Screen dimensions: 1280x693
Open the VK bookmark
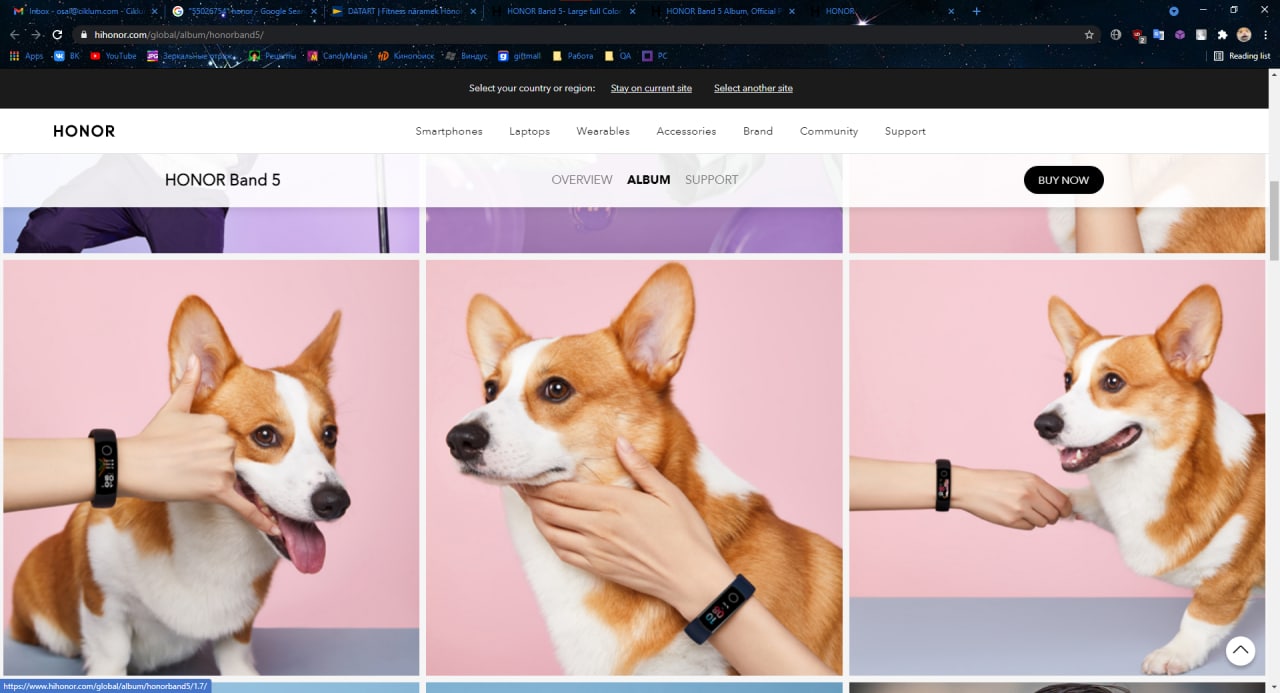tap(67, 56)
